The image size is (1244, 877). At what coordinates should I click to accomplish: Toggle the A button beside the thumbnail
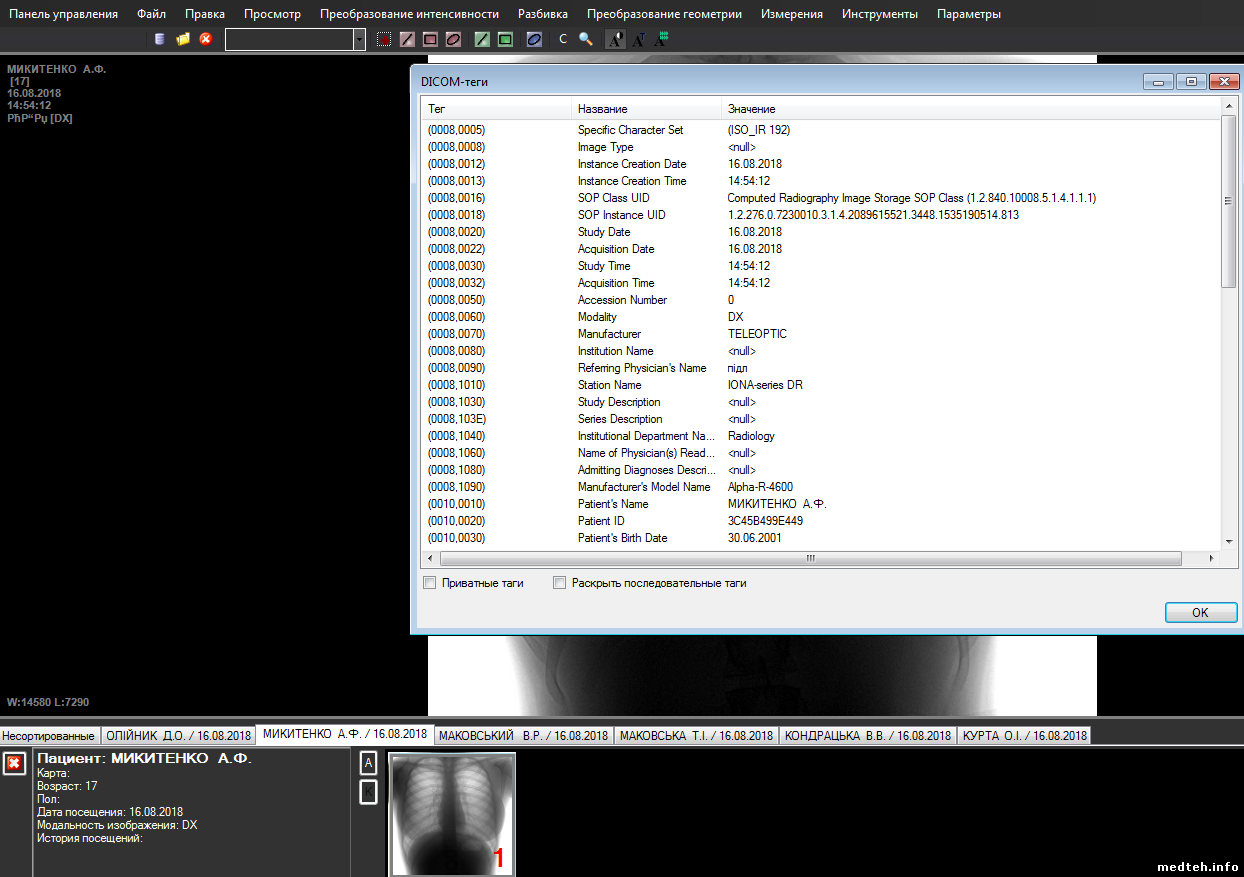[x=368, y=764]
